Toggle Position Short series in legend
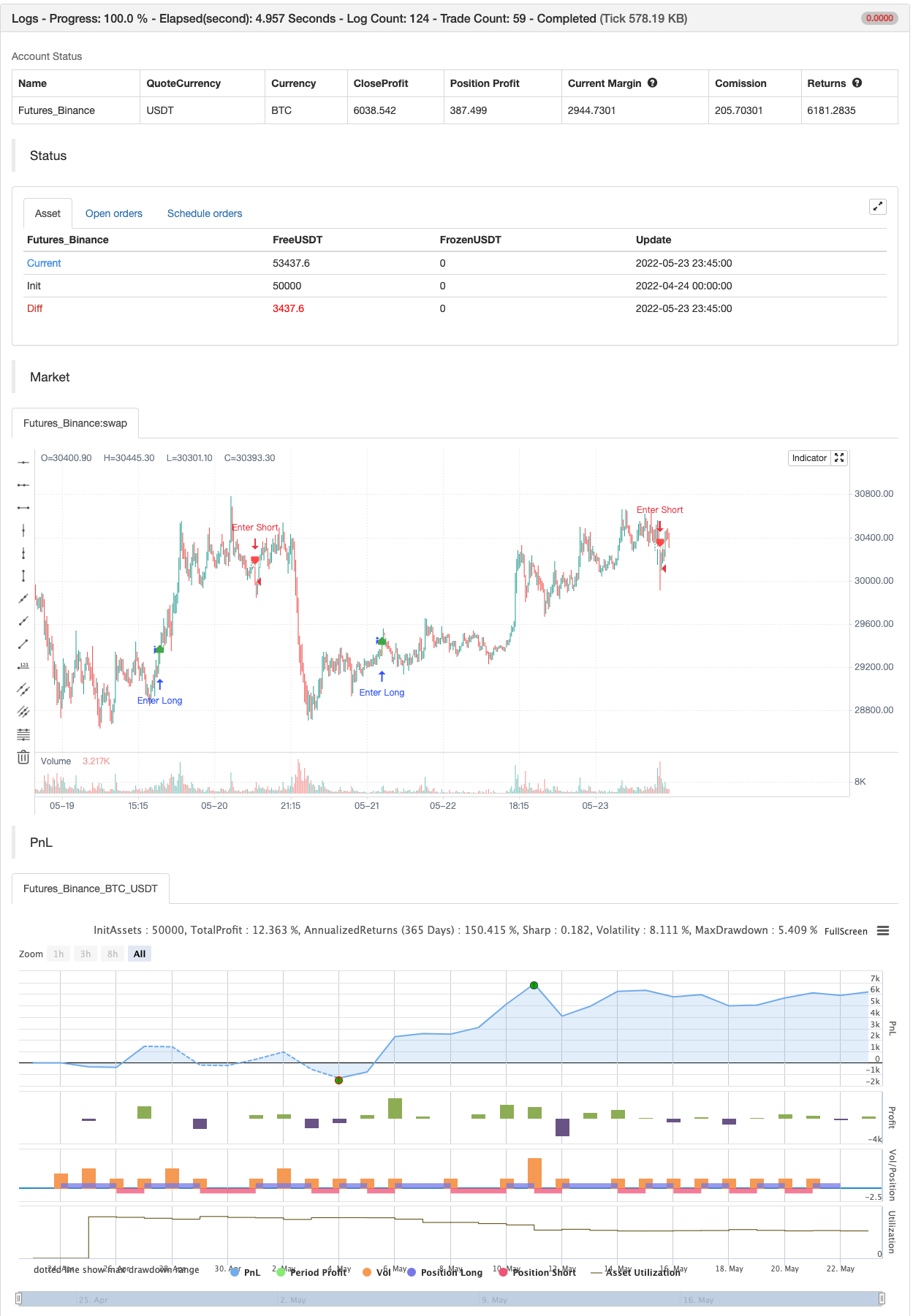This screenshot has width=913, height=1316. click(x=537, y=1272)
